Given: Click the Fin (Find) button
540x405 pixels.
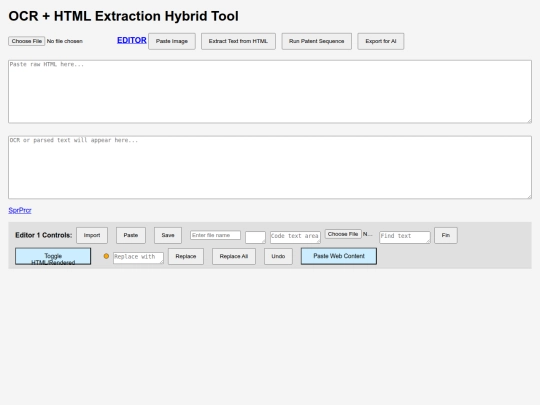Looking at the screenshot, I should coord(446,235).
